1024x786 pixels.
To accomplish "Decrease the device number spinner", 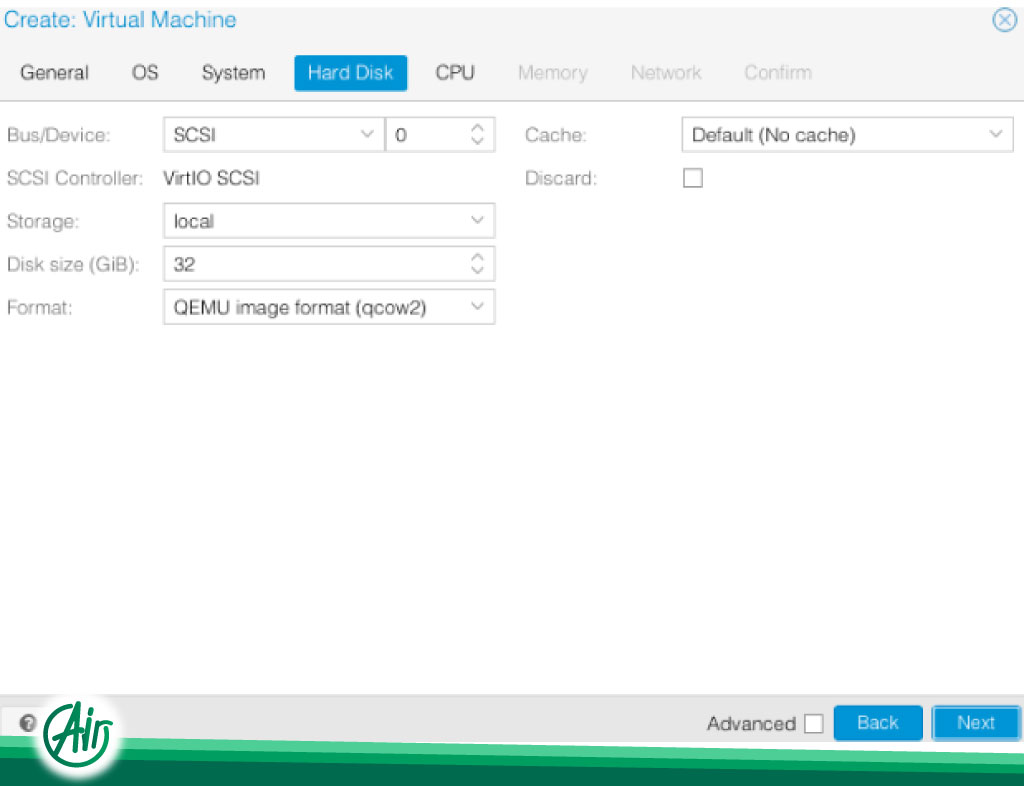I will [477, 141].
